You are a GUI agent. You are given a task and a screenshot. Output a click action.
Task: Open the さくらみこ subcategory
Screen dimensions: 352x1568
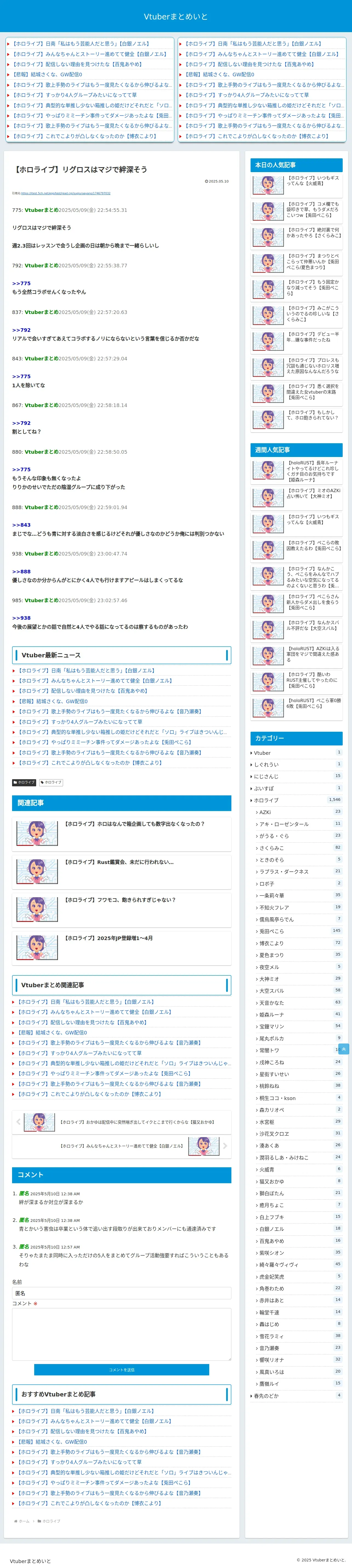point(299,847)
